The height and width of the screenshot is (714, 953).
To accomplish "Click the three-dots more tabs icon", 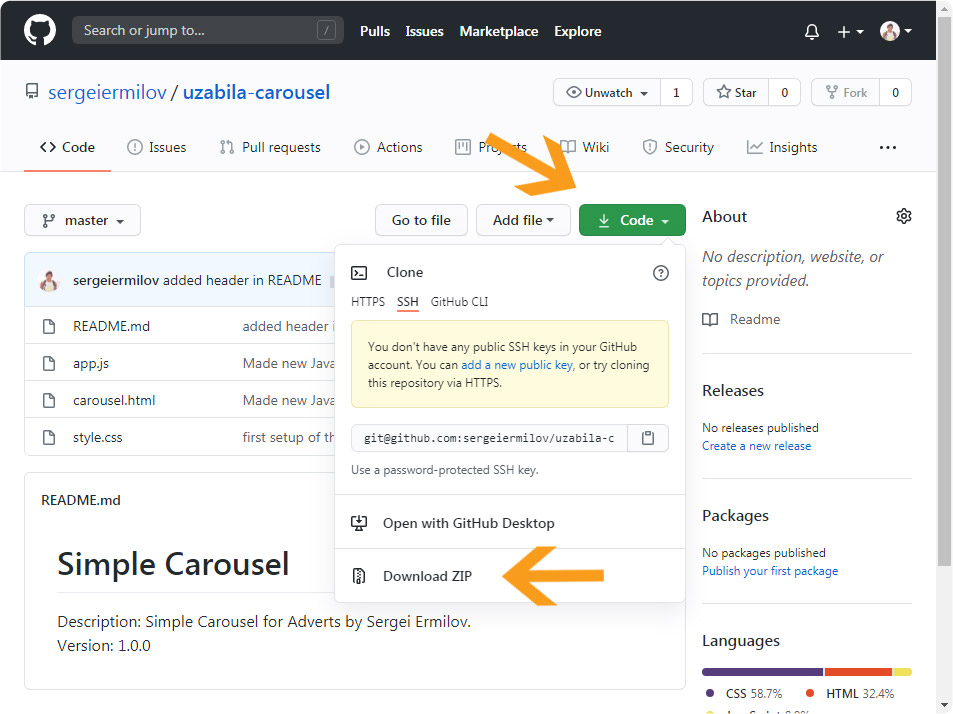I will coord(887,147).
